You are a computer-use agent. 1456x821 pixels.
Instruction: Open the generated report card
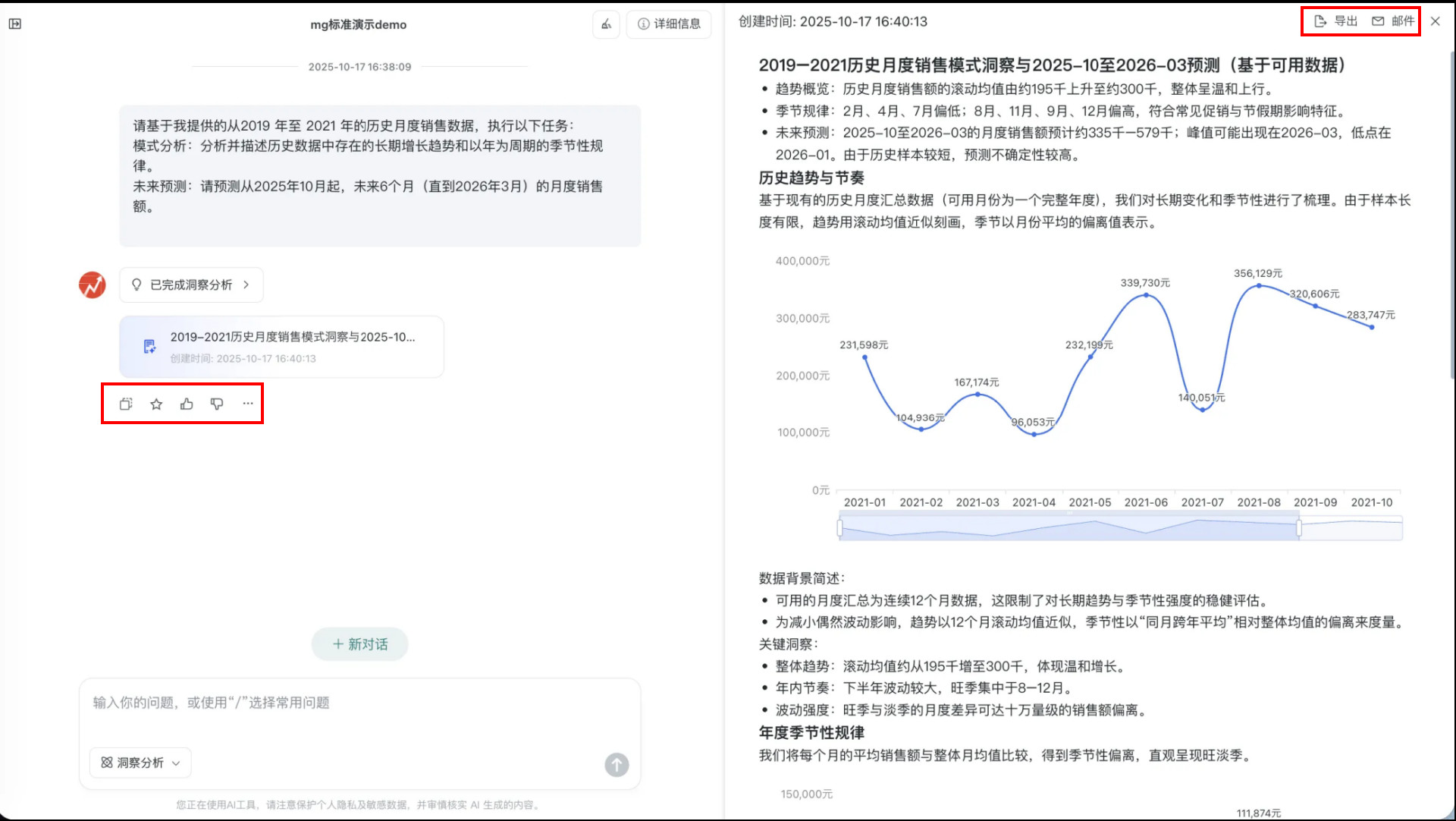point(281,347)
